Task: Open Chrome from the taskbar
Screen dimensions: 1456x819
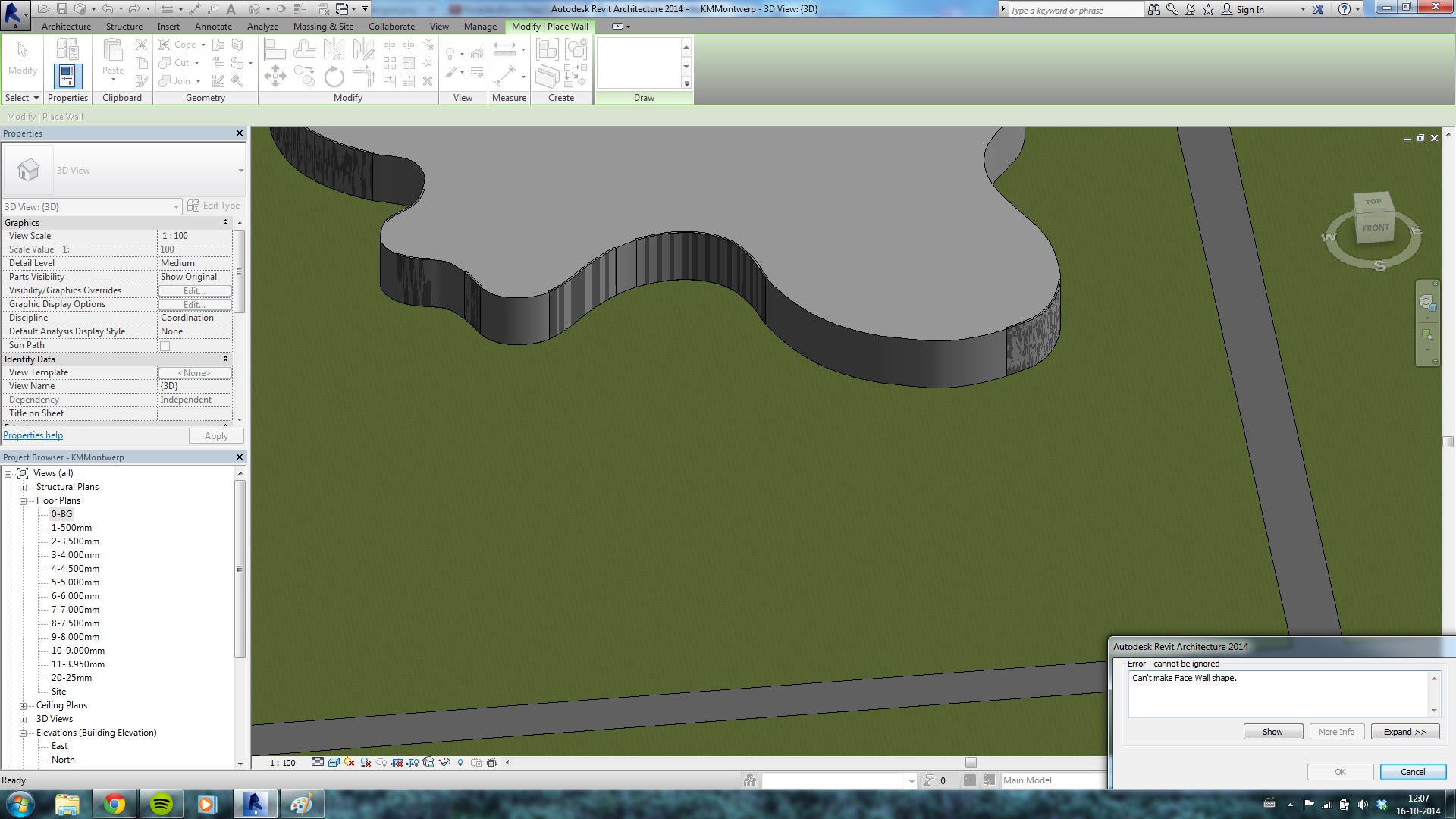Action: [x=115, y=804]
